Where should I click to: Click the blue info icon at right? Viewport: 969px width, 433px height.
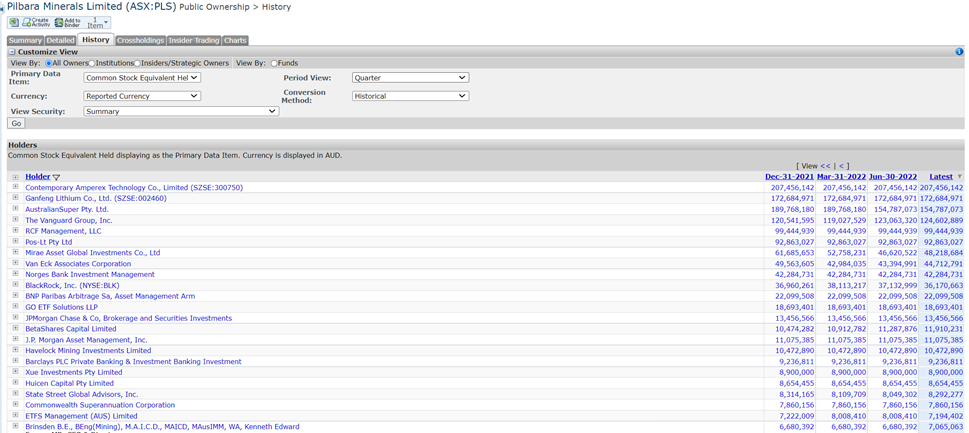[x=959, y=52]
